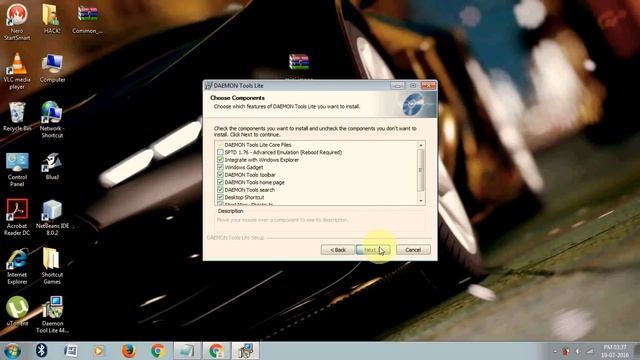This screenshot has width=640, height=360.
Task: Select WinRAR archive icon above the dialog
Action: (x=299, y=62)
